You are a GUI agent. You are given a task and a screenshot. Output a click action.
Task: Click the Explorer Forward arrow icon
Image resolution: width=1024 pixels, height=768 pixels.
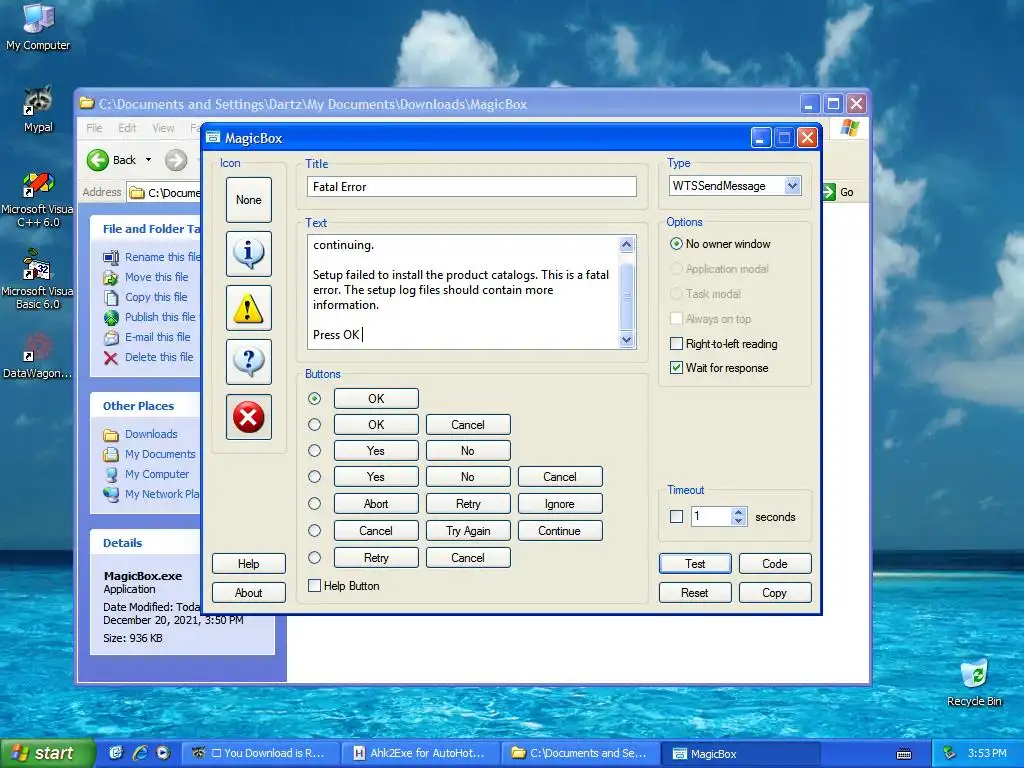(176, 160)
